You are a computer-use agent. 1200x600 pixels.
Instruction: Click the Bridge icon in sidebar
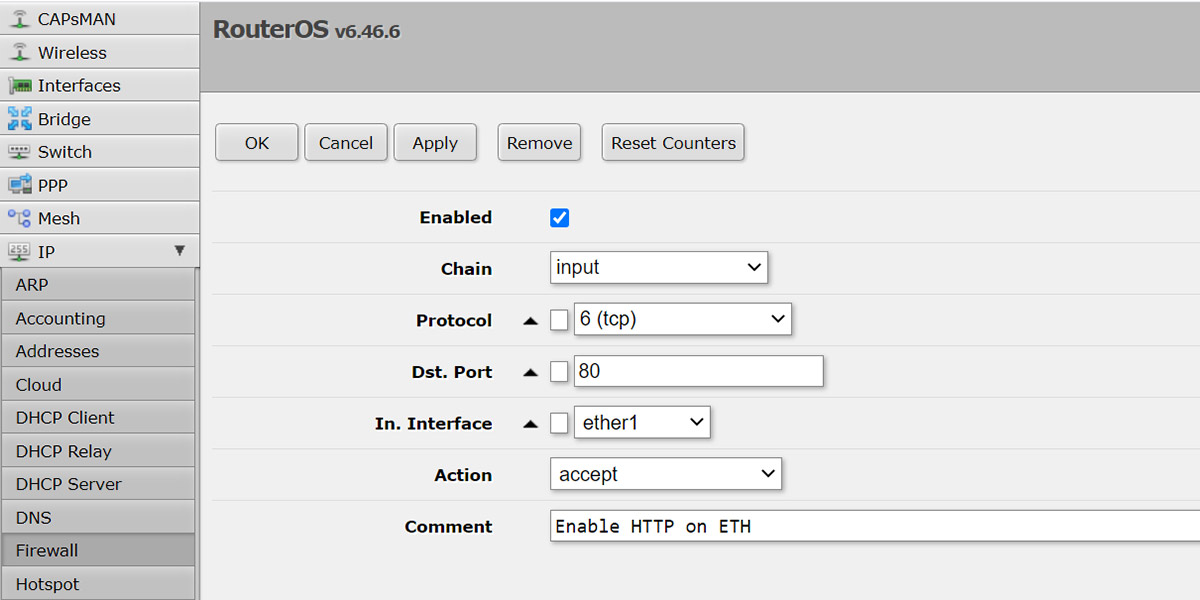coord(20,119)
